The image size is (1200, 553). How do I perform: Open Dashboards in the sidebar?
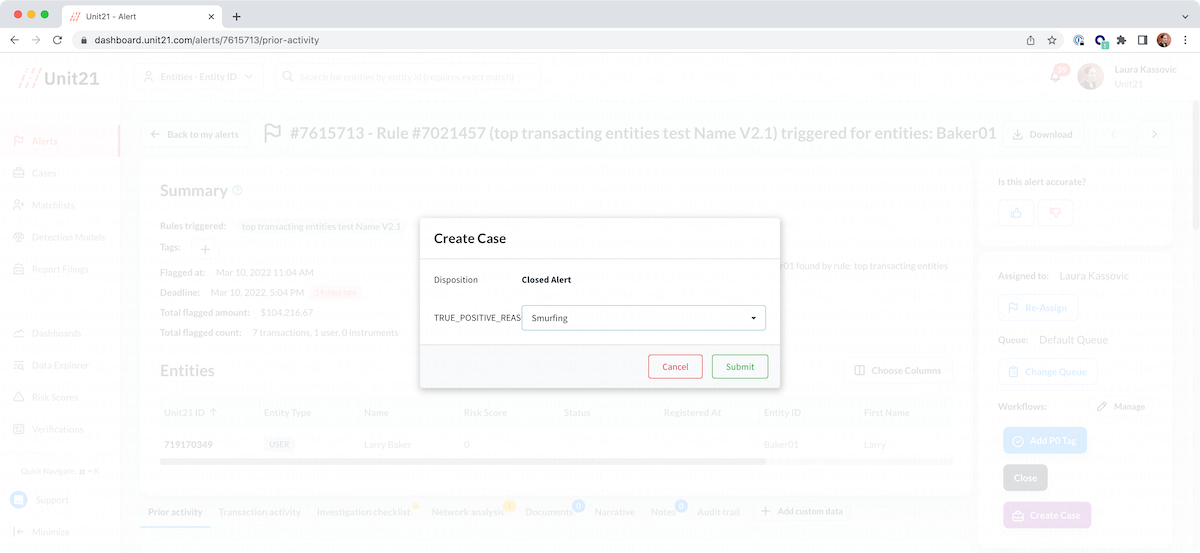pos(47,333)
